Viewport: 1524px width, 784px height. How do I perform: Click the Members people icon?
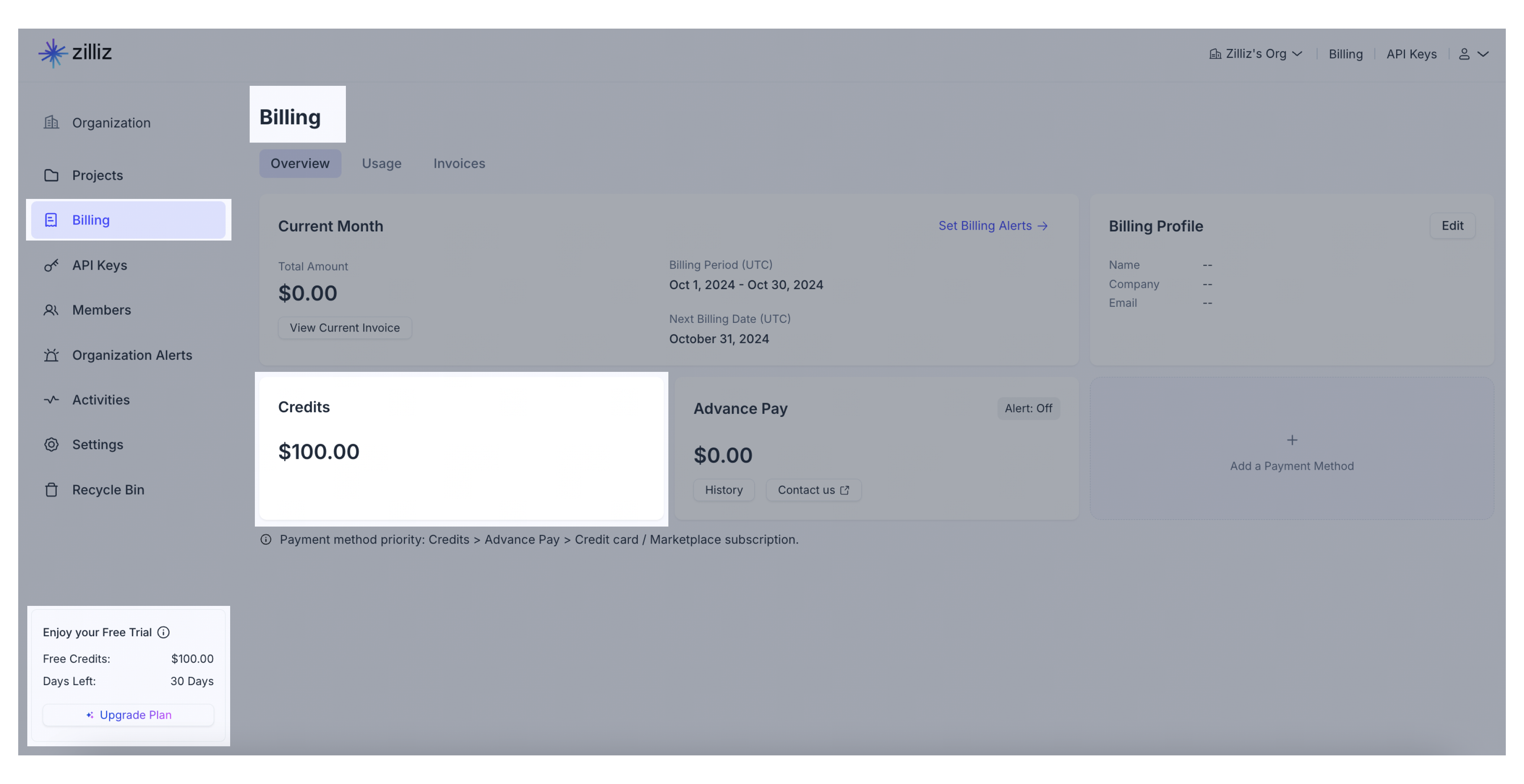pyautogui.click(x=52, y=310)
